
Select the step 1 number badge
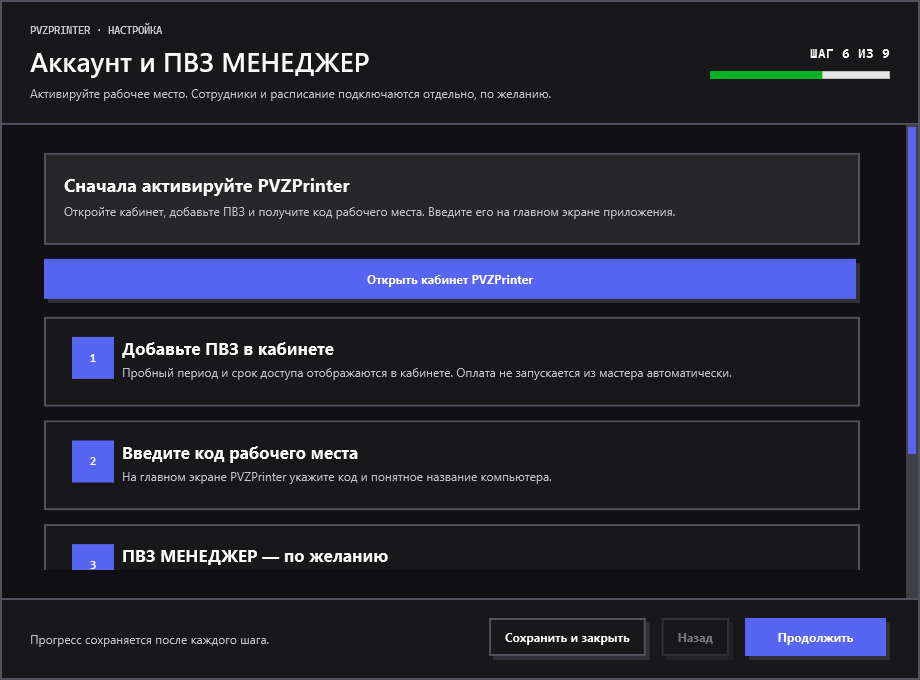pyautogui.click(x=93, y=358)
